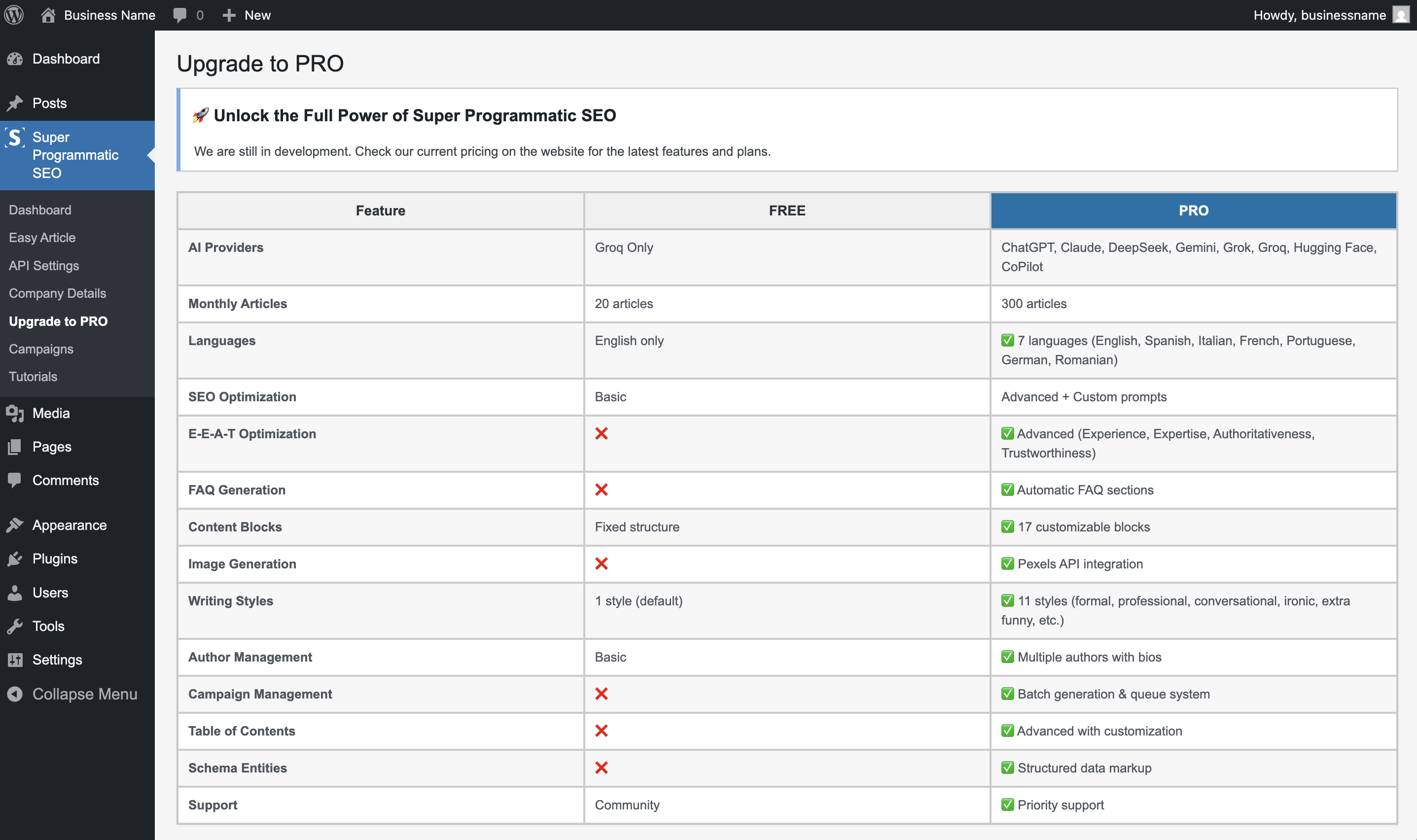Click the green checkmark beside Priority support
Image resolution: width=1417 pixels, height=840 pixels.
tap(1007, 805)
